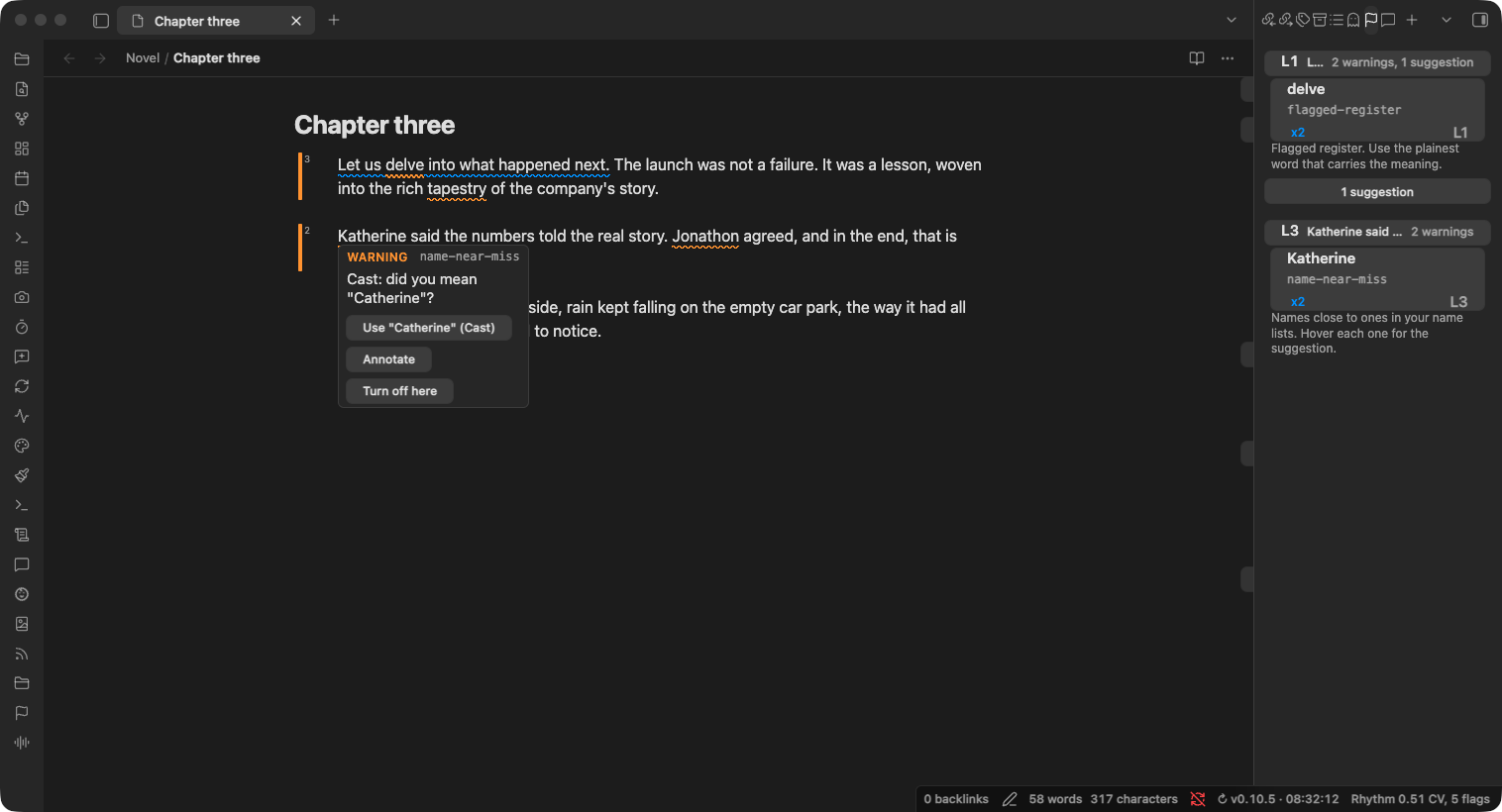Click the scroll manuscript ribbon icon
1502x812 pixels.
coord(22,535)
